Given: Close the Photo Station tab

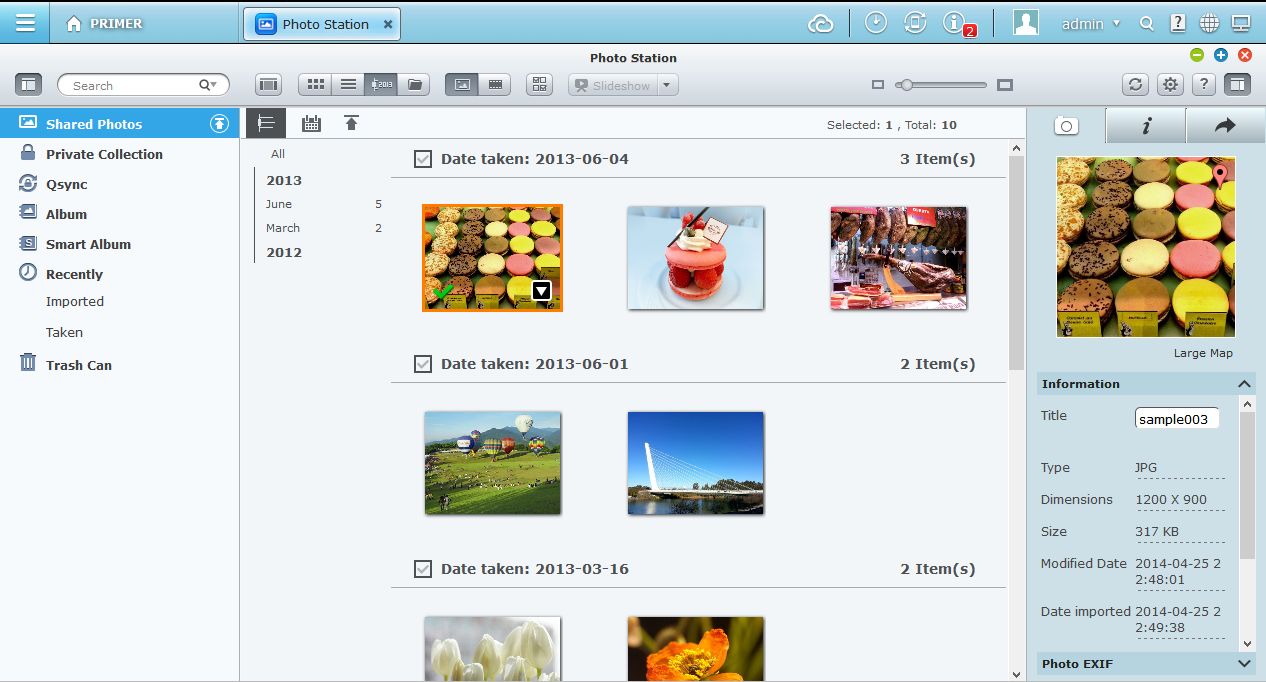Looking at the screenshot, I should (388, 24).
